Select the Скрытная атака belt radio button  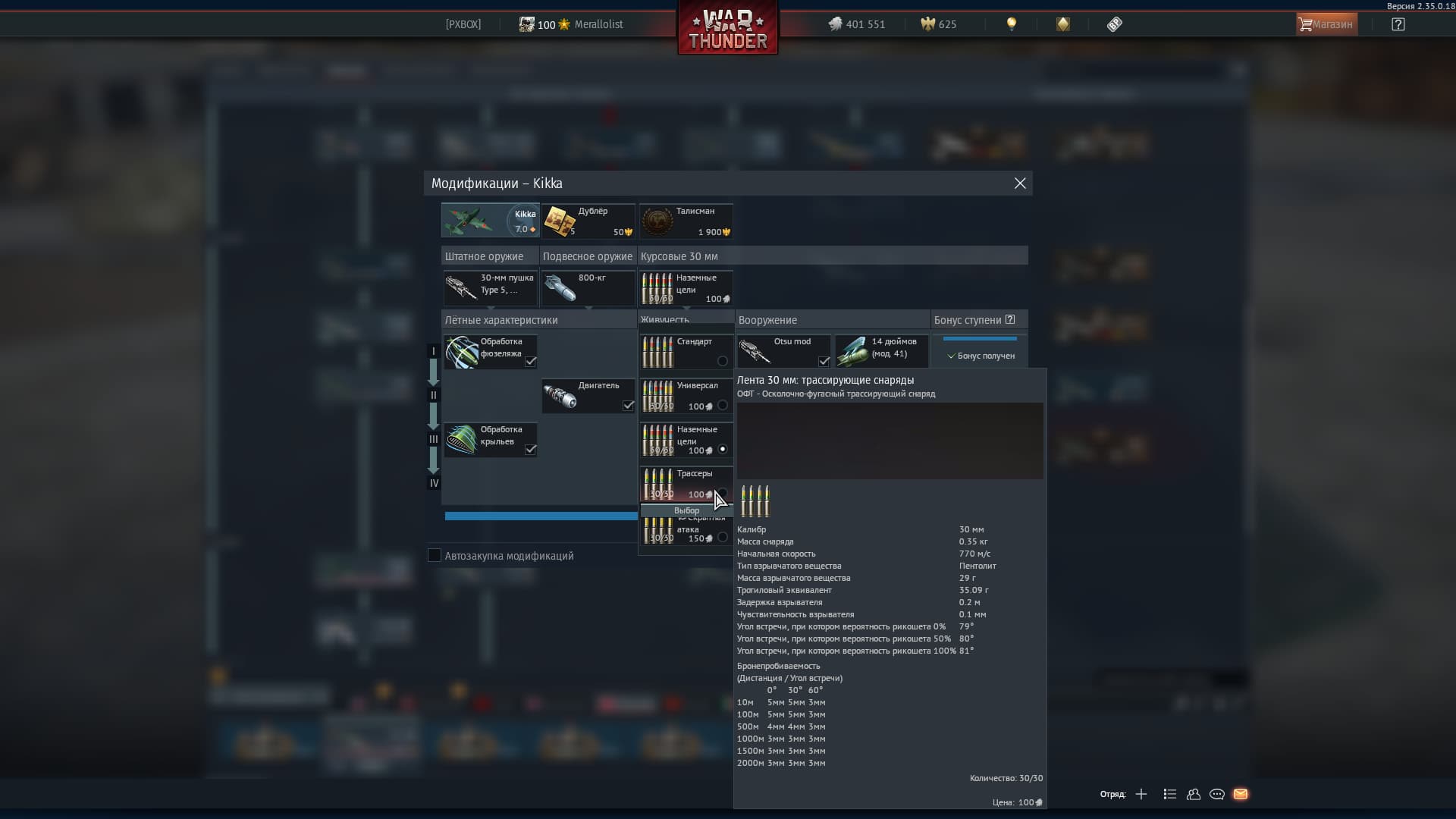point(722,537)
